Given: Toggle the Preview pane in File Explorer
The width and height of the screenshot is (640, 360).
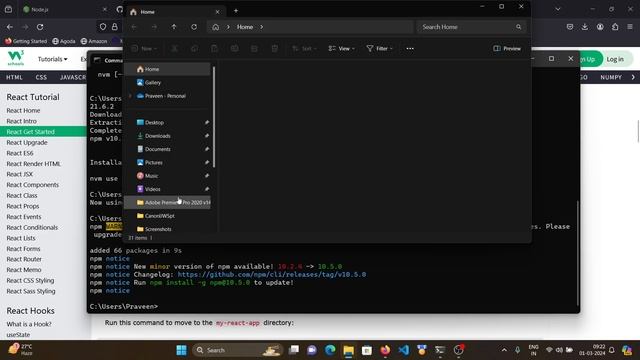Looking at the screenshot, I should coord(507,49).
